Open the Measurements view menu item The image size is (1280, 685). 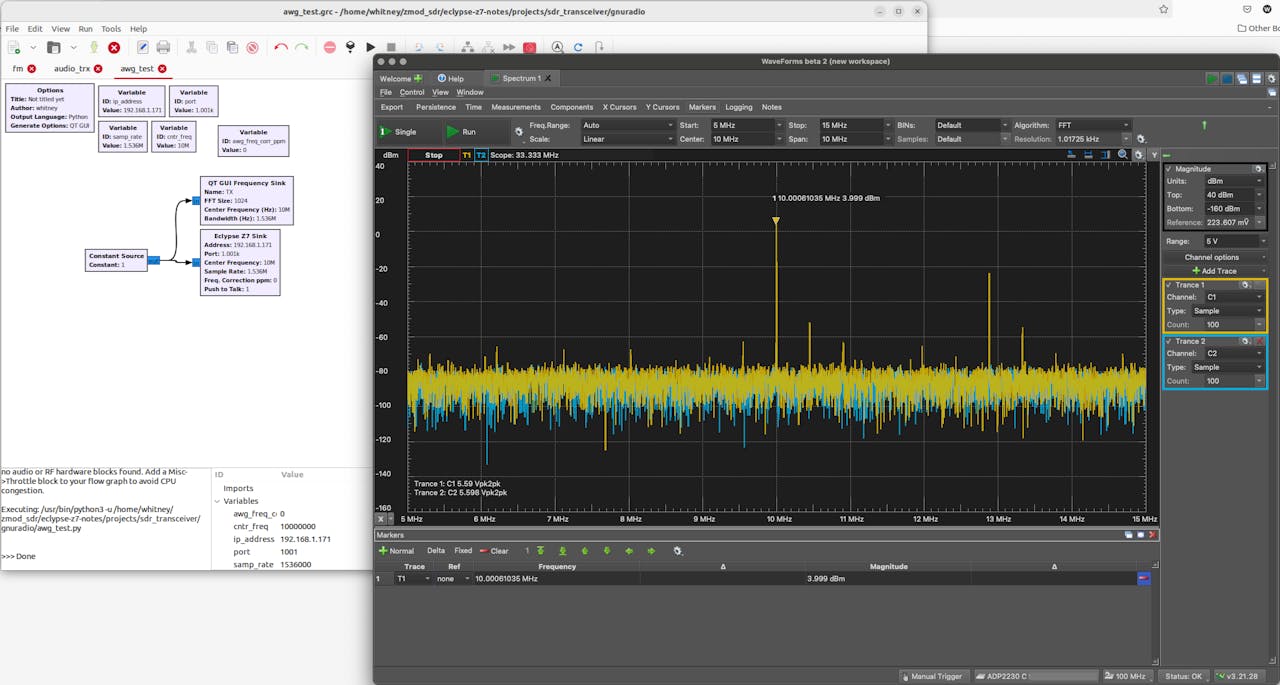pos(516,107)
